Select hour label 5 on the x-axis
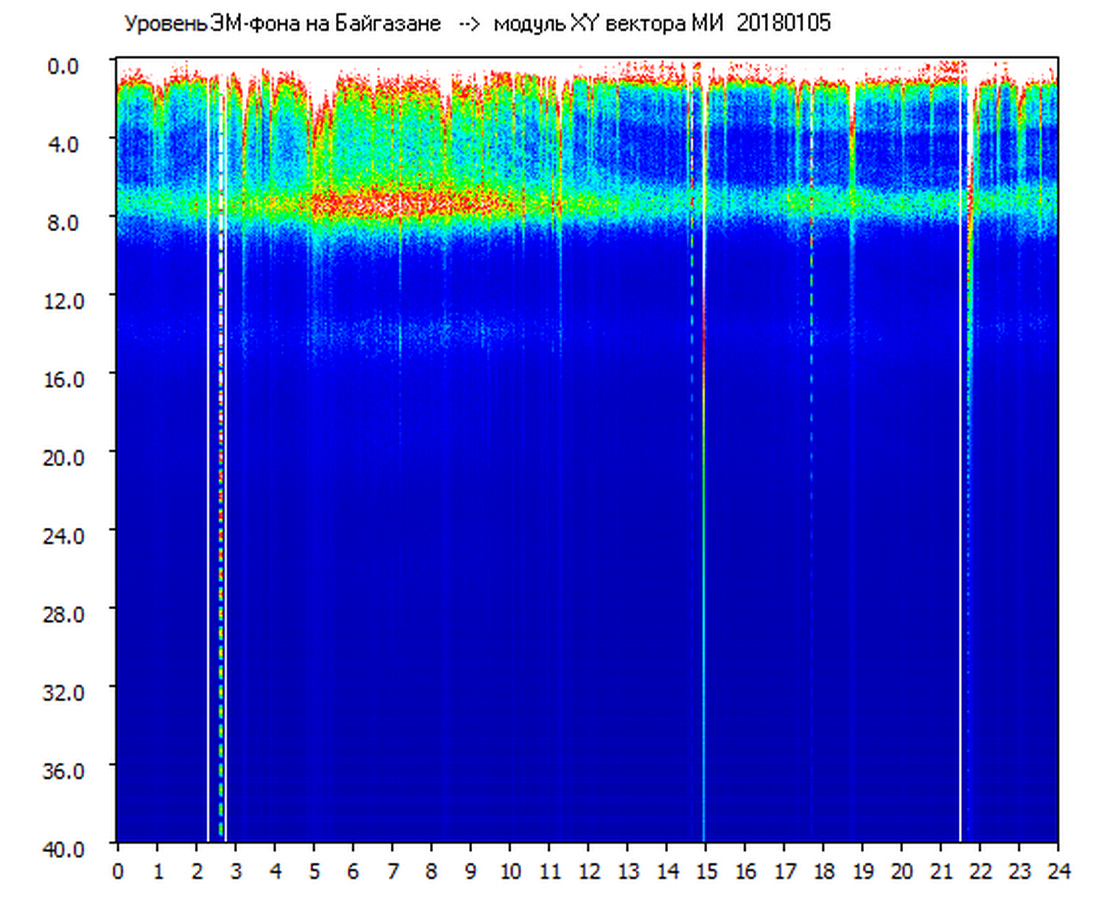This screenshot has height=900, width=1096. click(314, 871)
